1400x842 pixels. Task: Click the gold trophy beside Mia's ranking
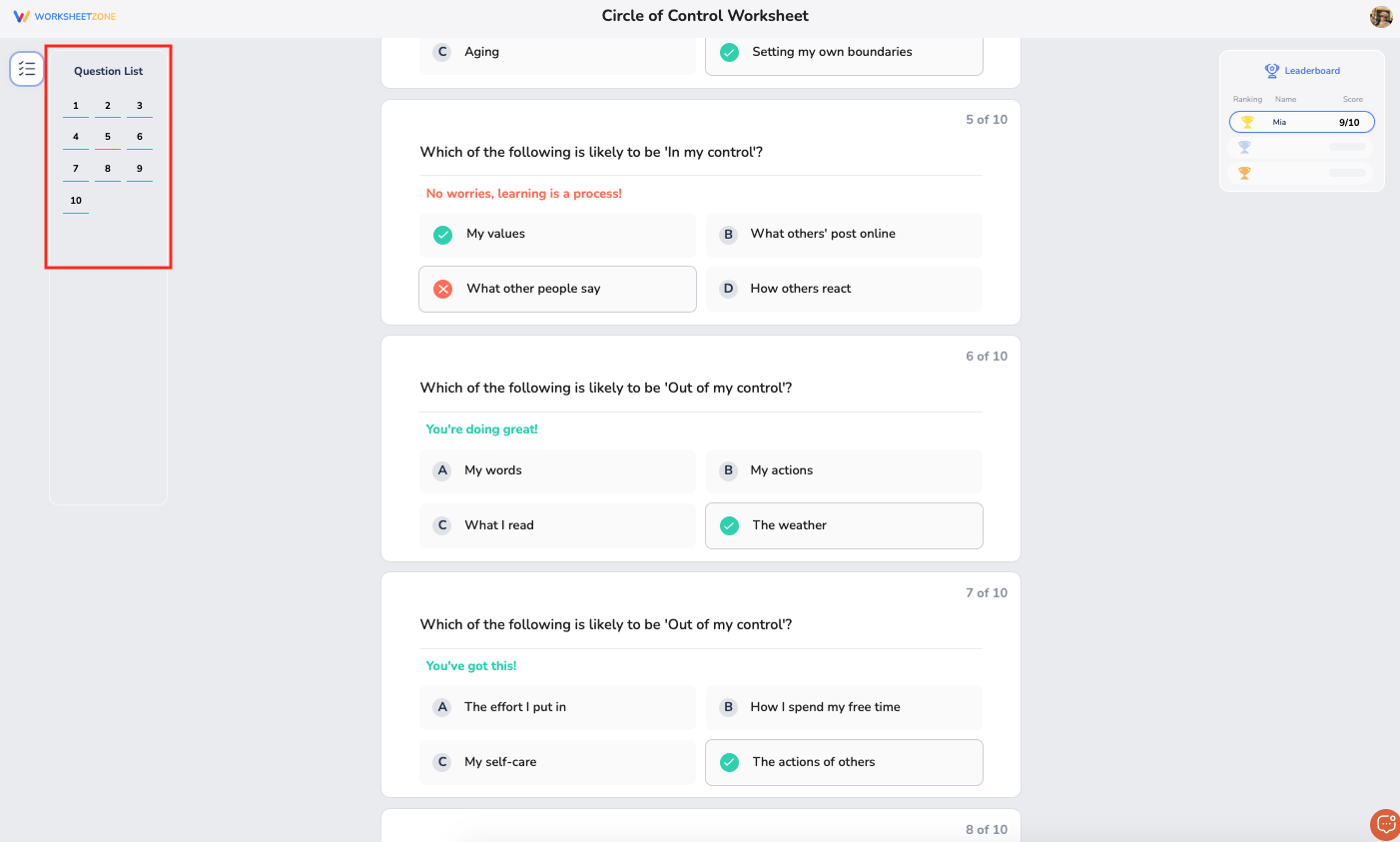tap(1246, 121)
